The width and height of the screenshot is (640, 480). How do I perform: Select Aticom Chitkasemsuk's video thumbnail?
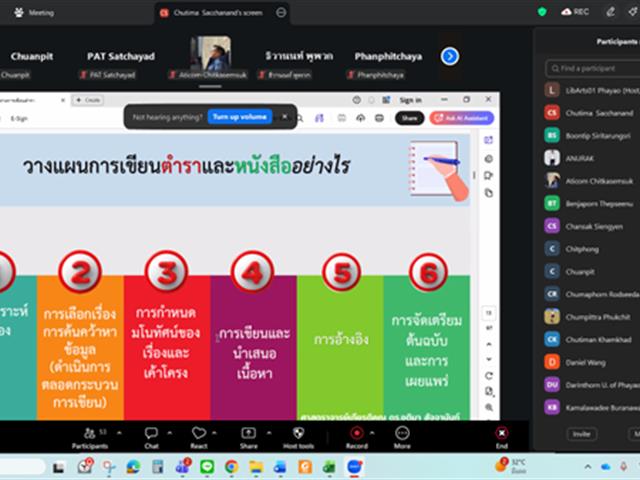[210, 57]
